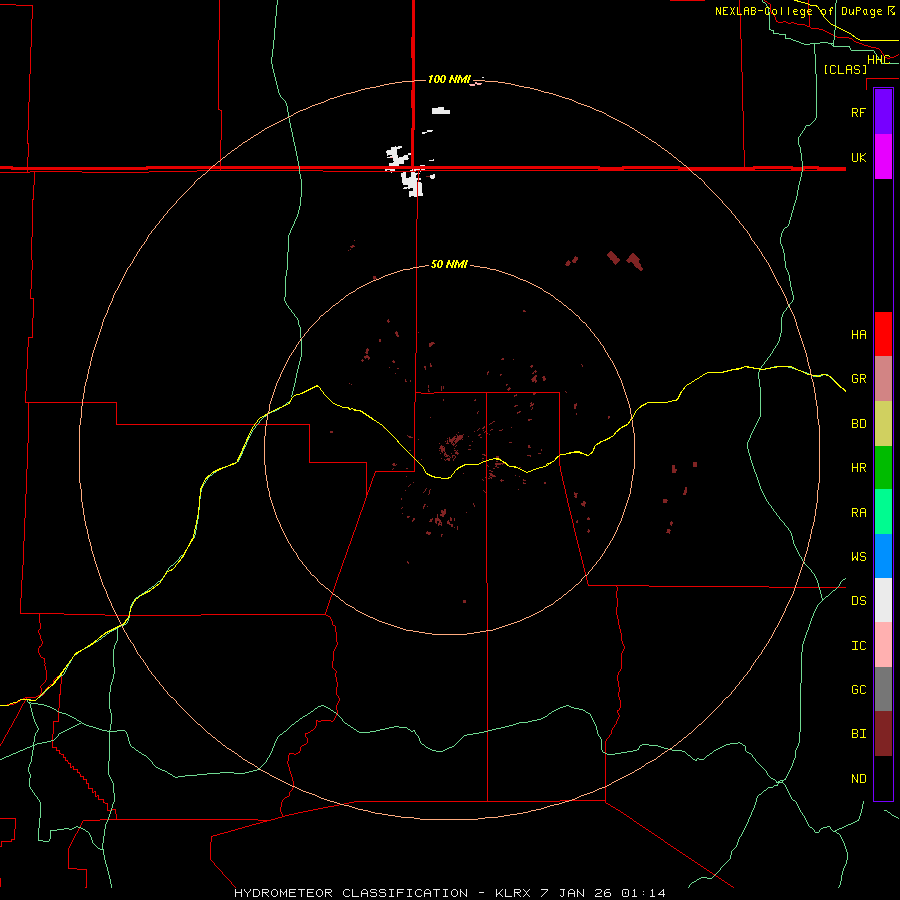Click the Hydrometeor Classification KLRX title text
Screen dimensions: 900x900
(449, 893)
